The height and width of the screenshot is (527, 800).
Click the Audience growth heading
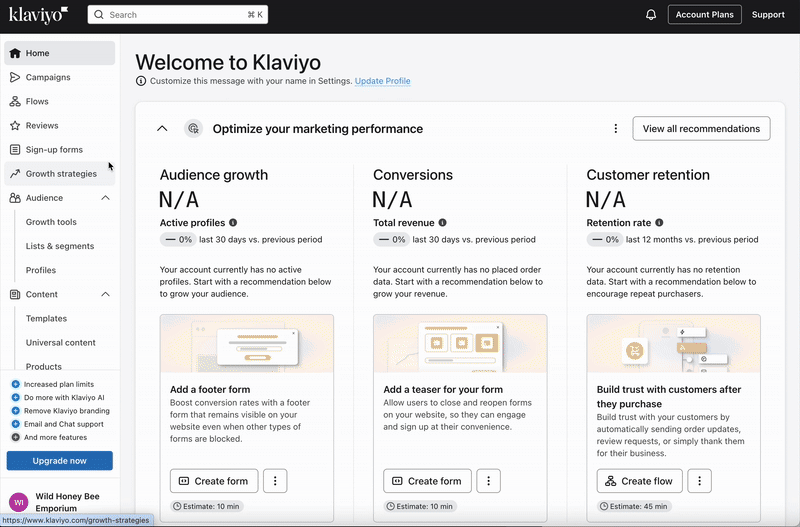coord(214,175)
